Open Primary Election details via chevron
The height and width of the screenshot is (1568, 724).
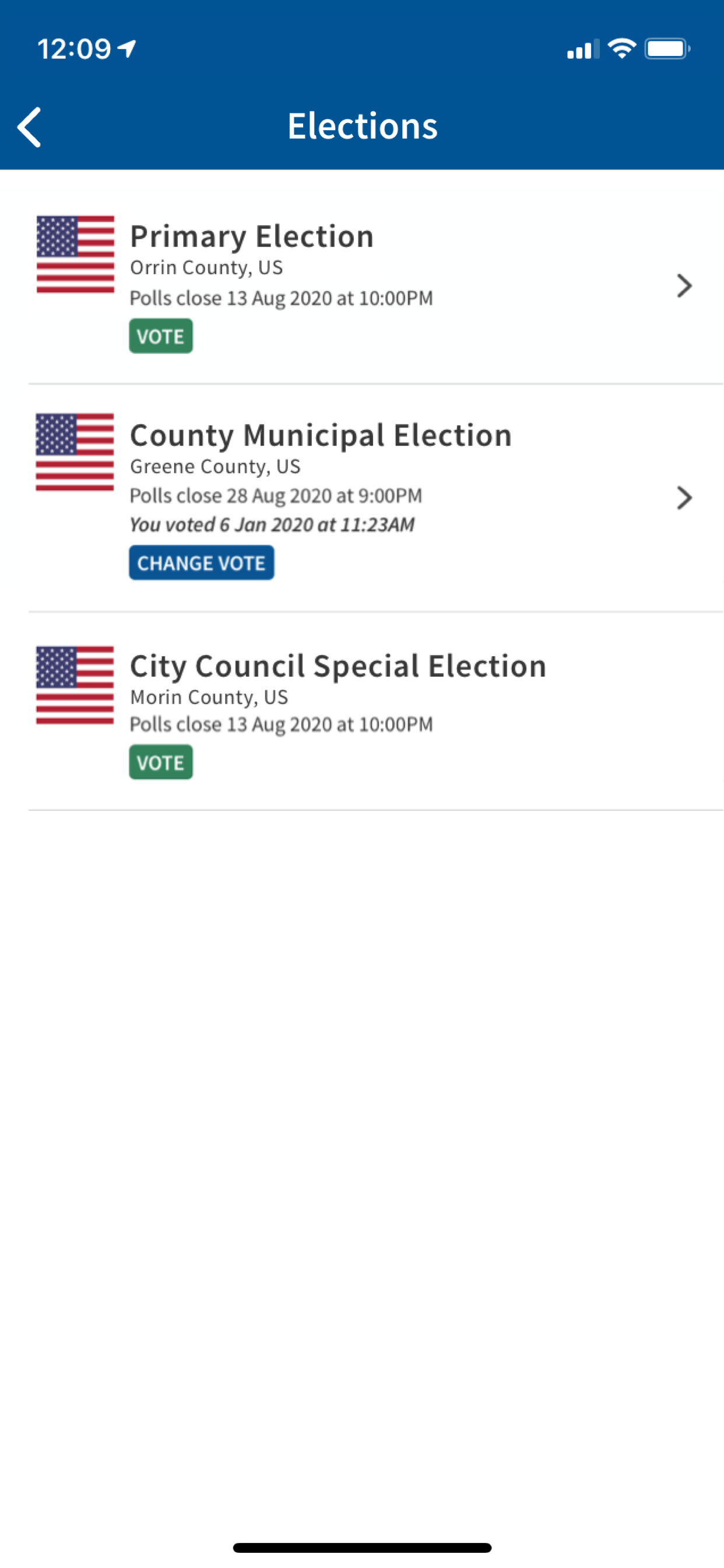point(684,285)
